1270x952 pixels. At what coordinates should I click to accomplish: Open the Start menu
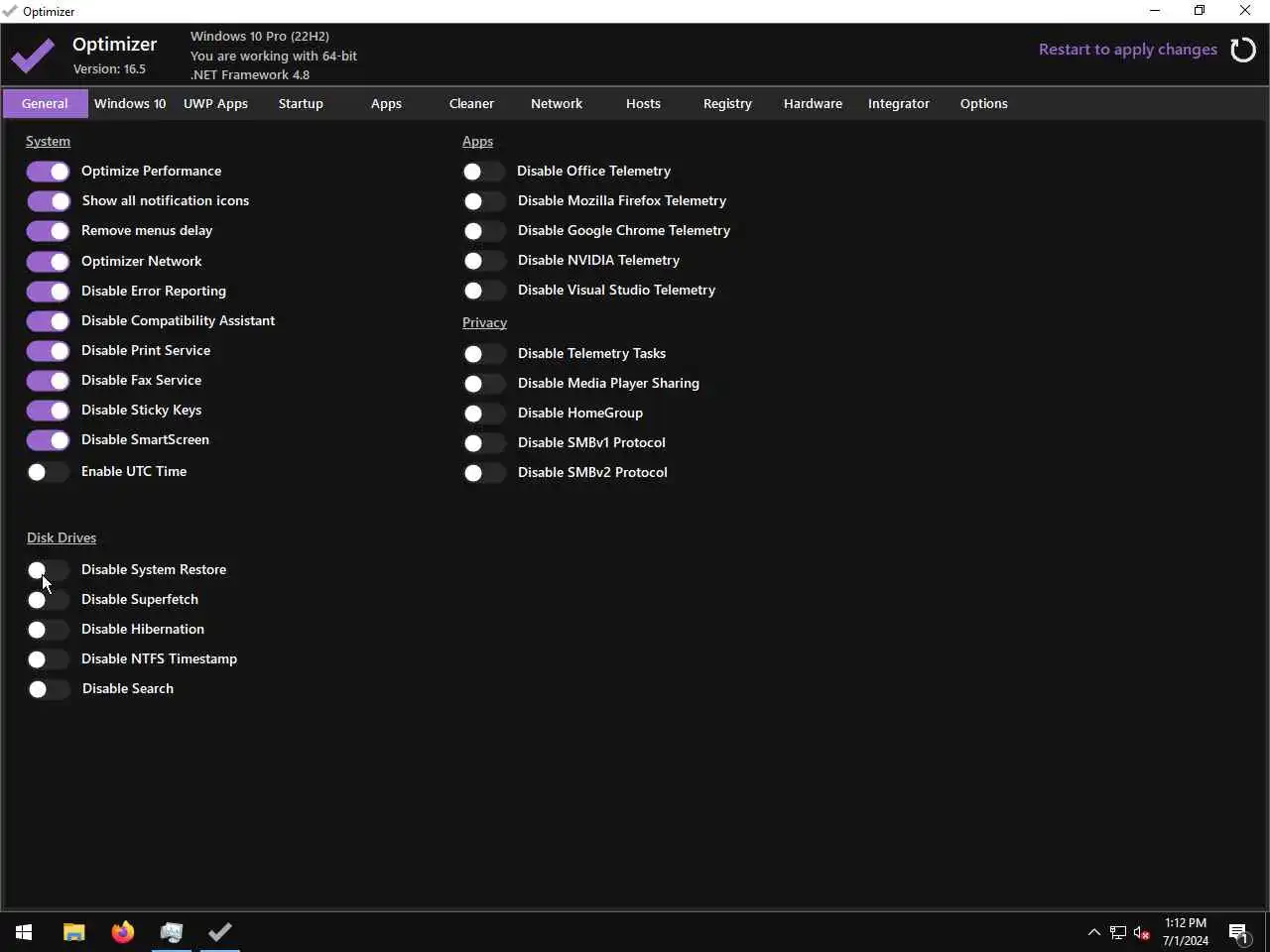[24, 932]
